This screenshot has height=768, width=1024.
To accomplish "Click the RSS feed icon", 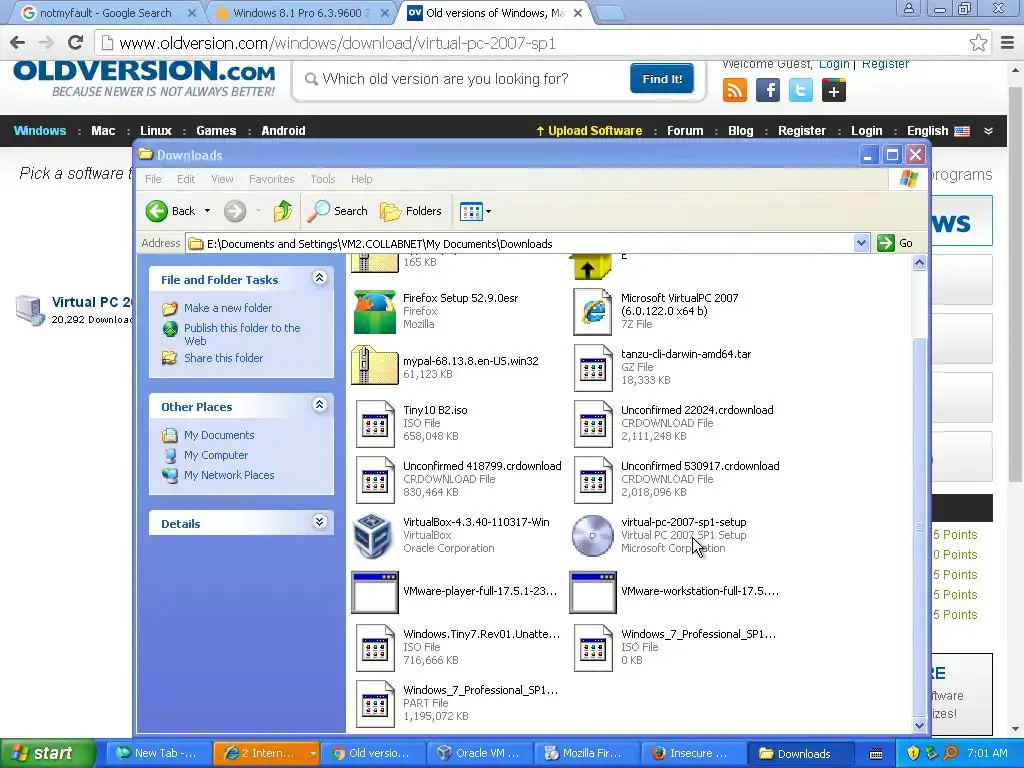I will (735, 90).
